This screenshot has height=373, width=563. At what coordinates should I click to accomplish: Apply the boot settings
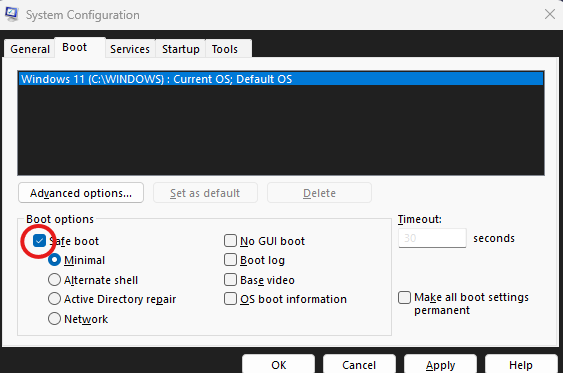(440, 364)
